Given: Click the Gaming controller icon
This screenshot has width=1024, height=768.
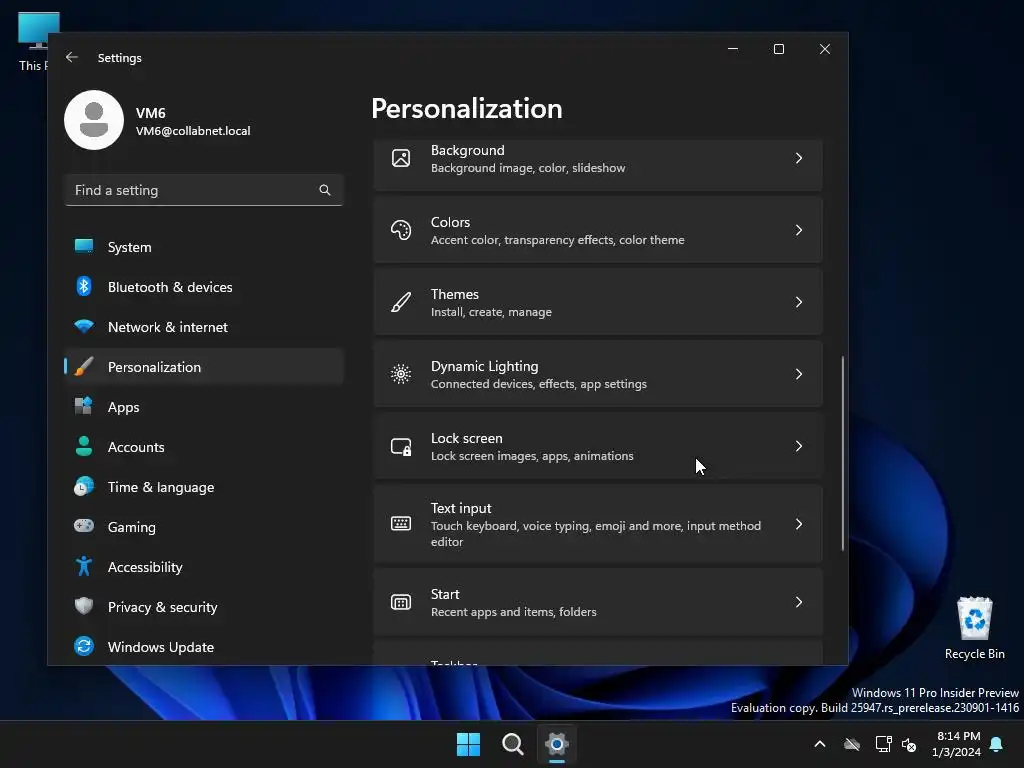Looking at the screenshot, I should [x=84, y=526].
